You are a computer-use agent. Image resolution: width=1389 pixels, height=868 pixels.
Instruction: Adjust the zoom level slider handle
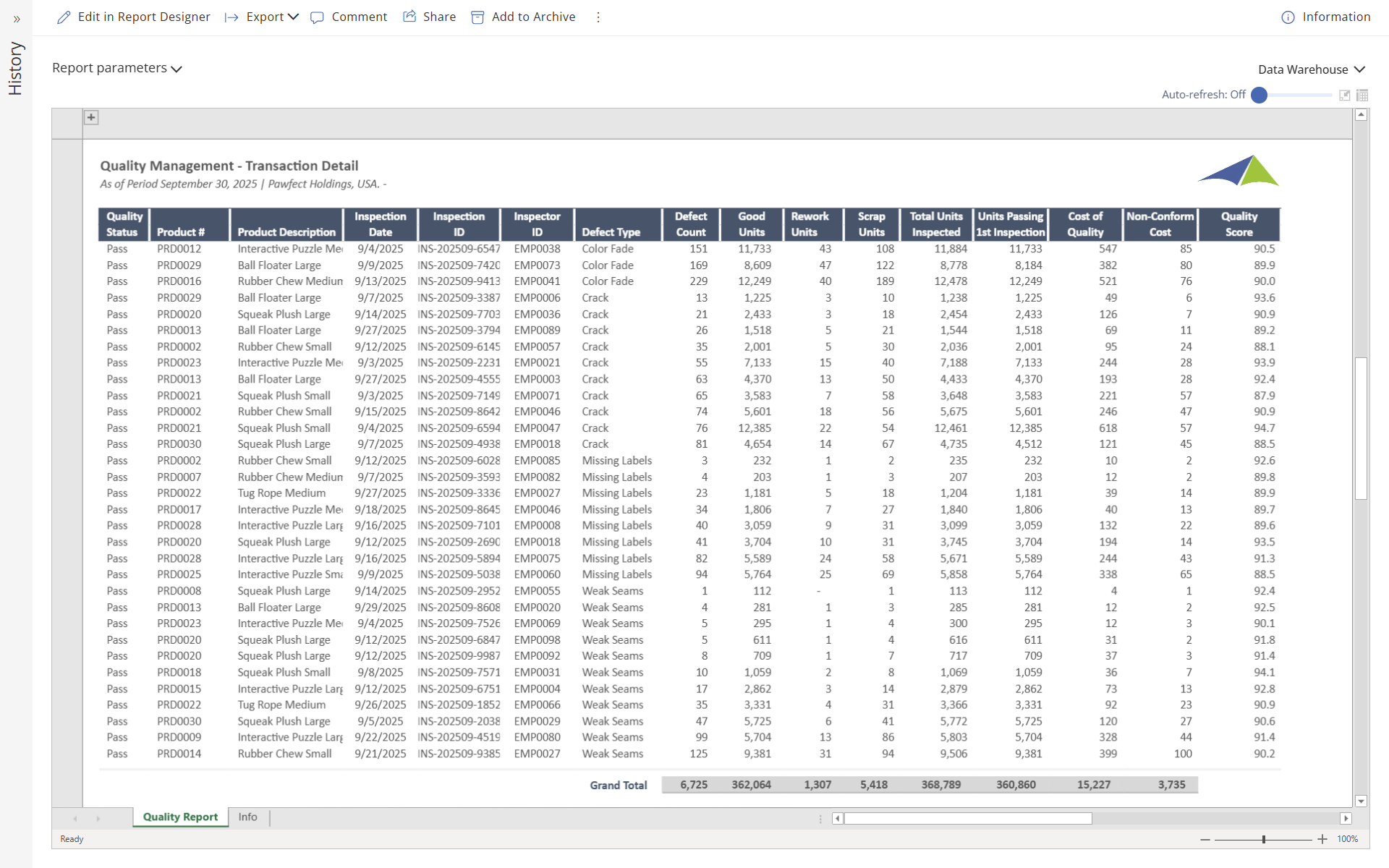1264,839
